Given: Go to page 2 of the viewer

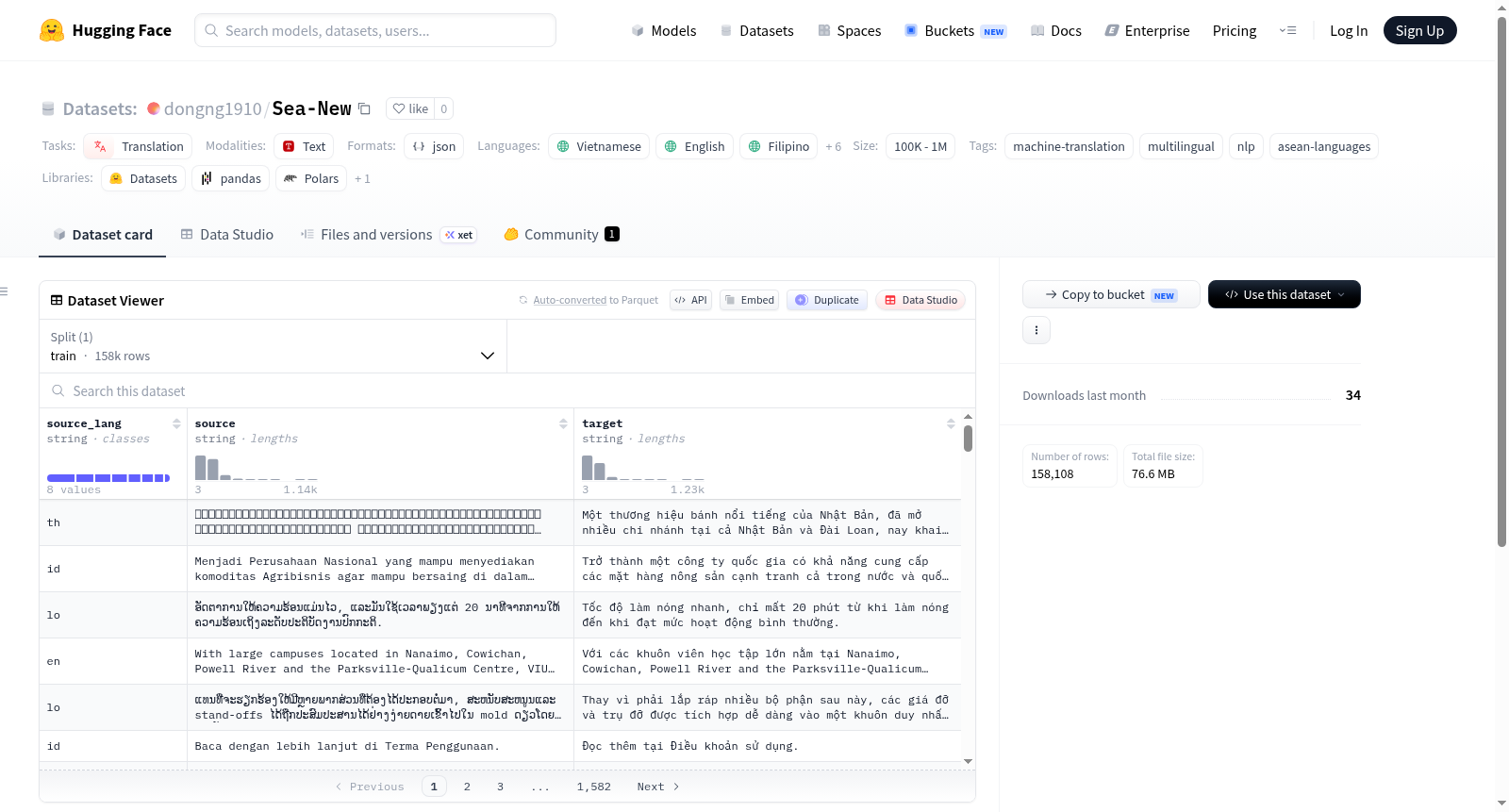Looking at the screenshot, I should (467, 787).
